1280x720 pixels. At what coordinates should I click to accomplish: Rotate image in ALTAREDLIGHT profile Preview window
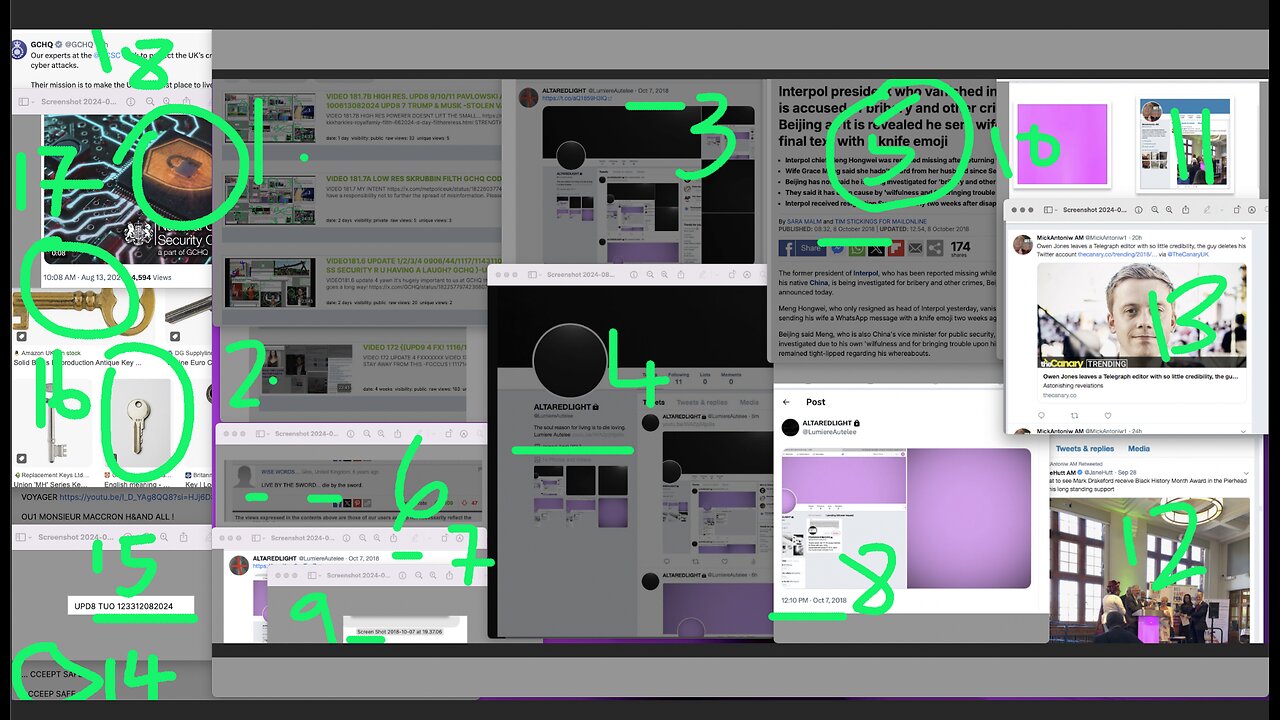click(x=732, y=275)
